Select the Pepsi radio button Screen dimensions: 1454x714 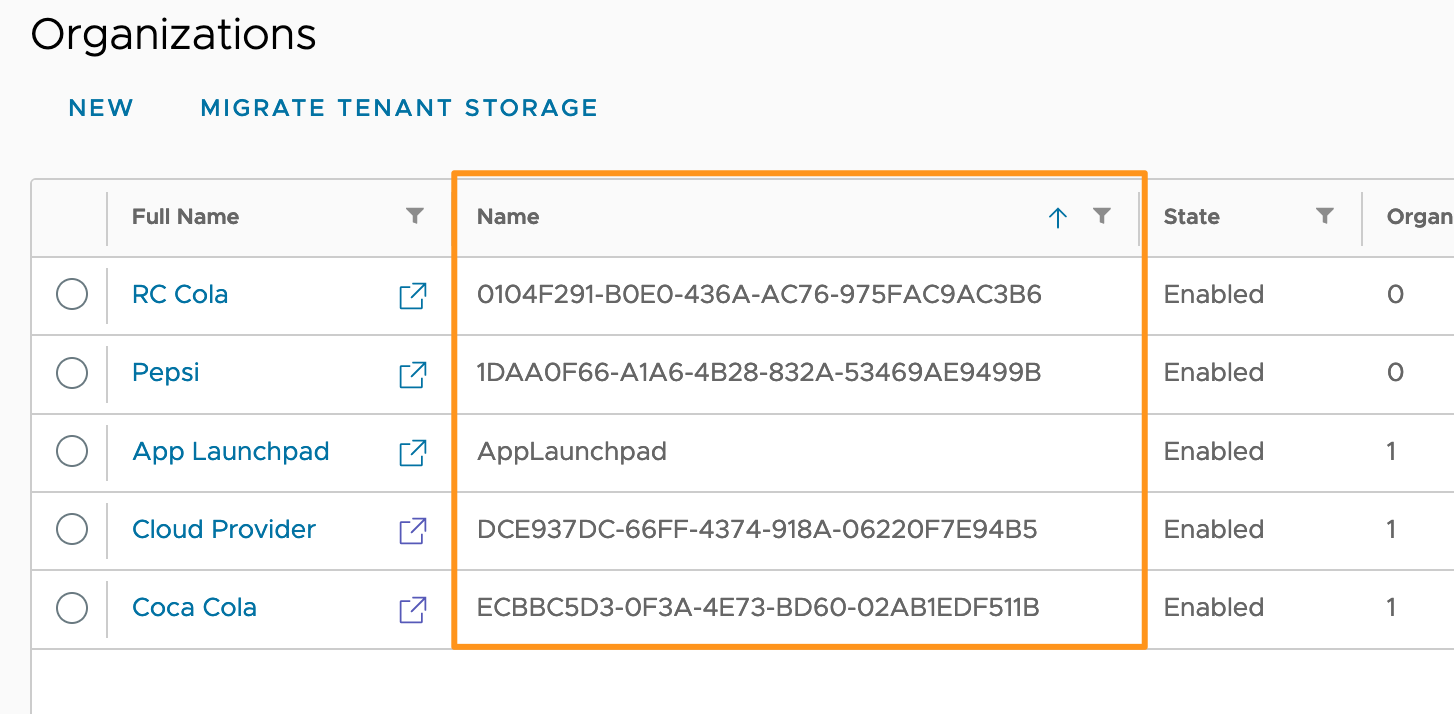[x=72, y=373]
